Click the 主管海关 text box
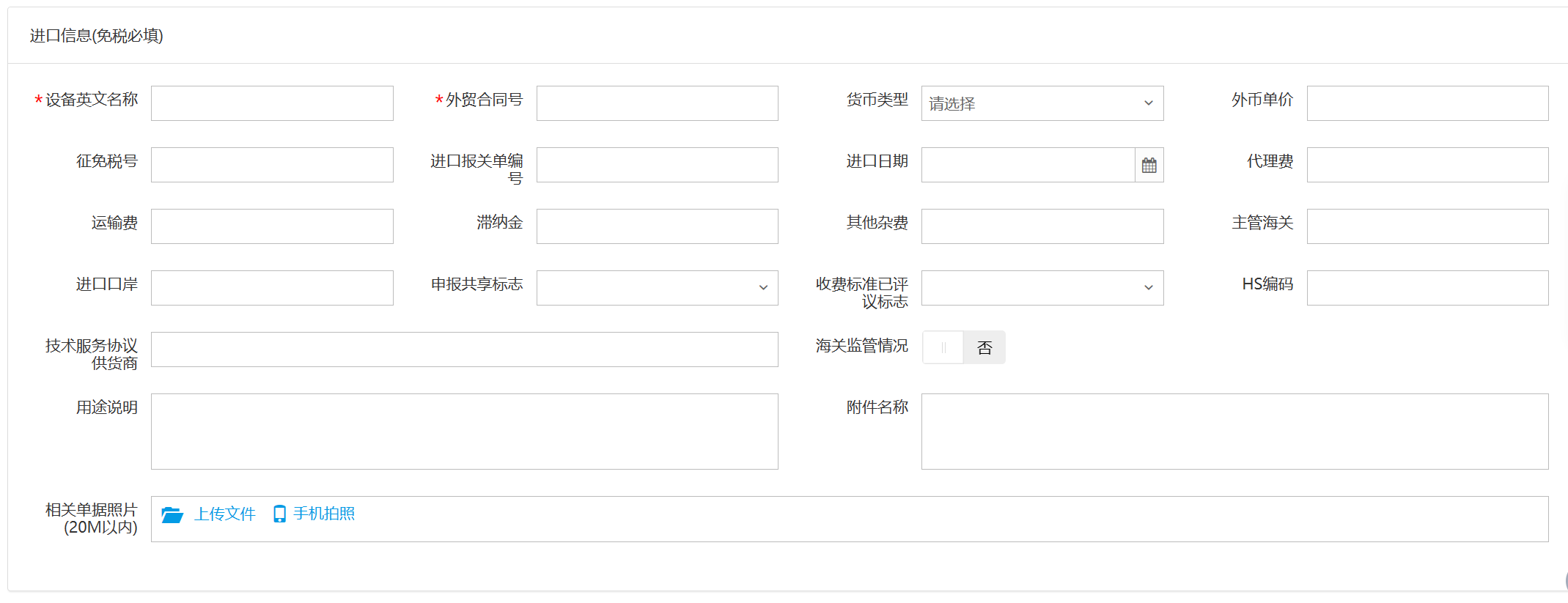 click(1427, 226)
